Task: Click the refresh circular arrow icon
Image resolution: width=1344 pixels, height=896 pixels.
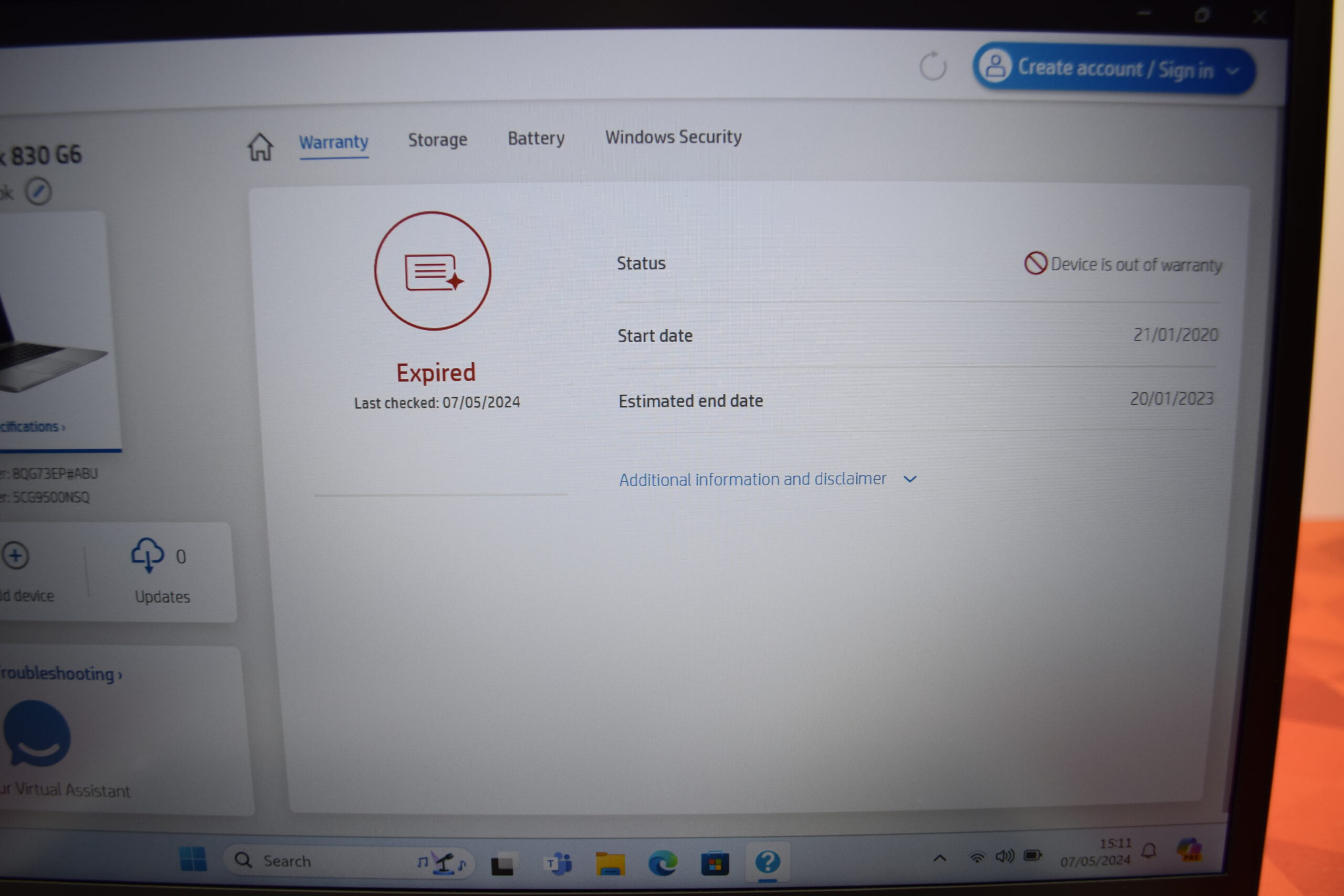Action: [933, 66]
